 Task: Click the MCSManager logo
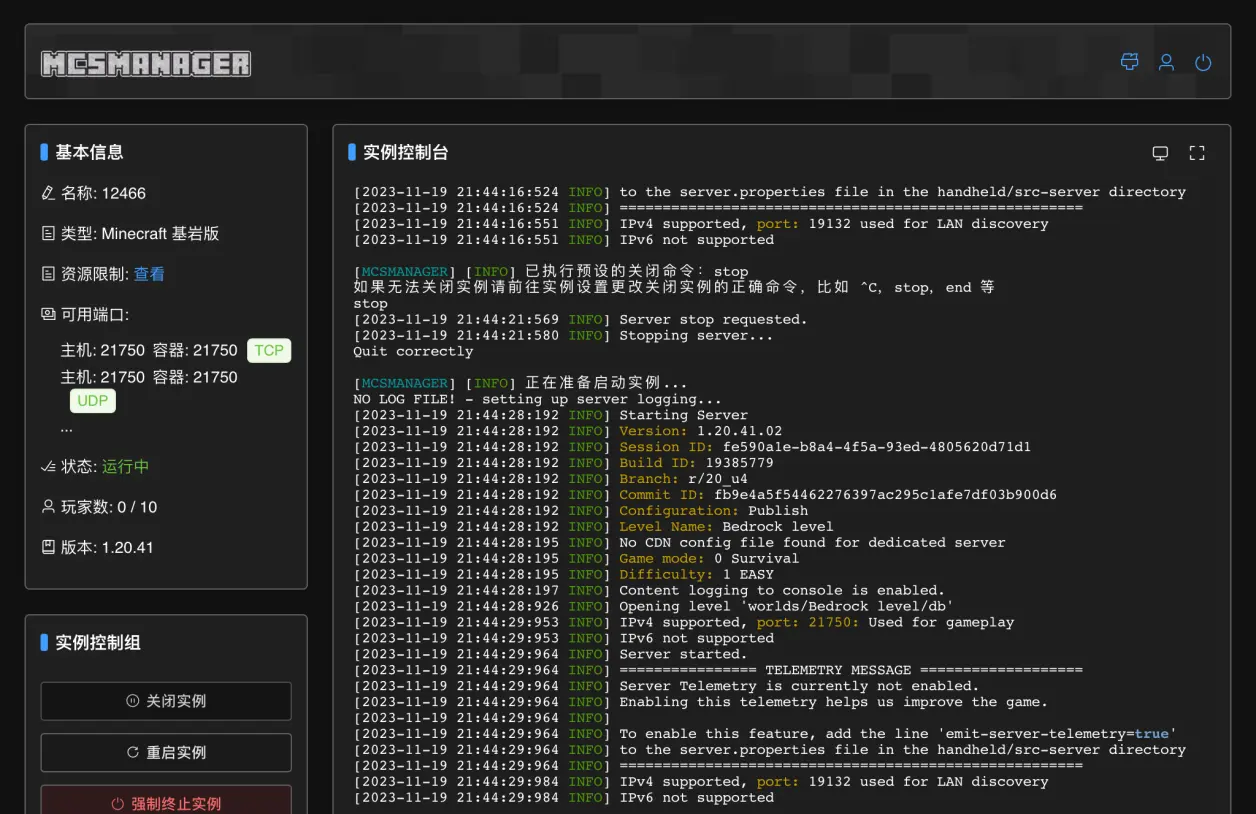[x=146, y=64]
